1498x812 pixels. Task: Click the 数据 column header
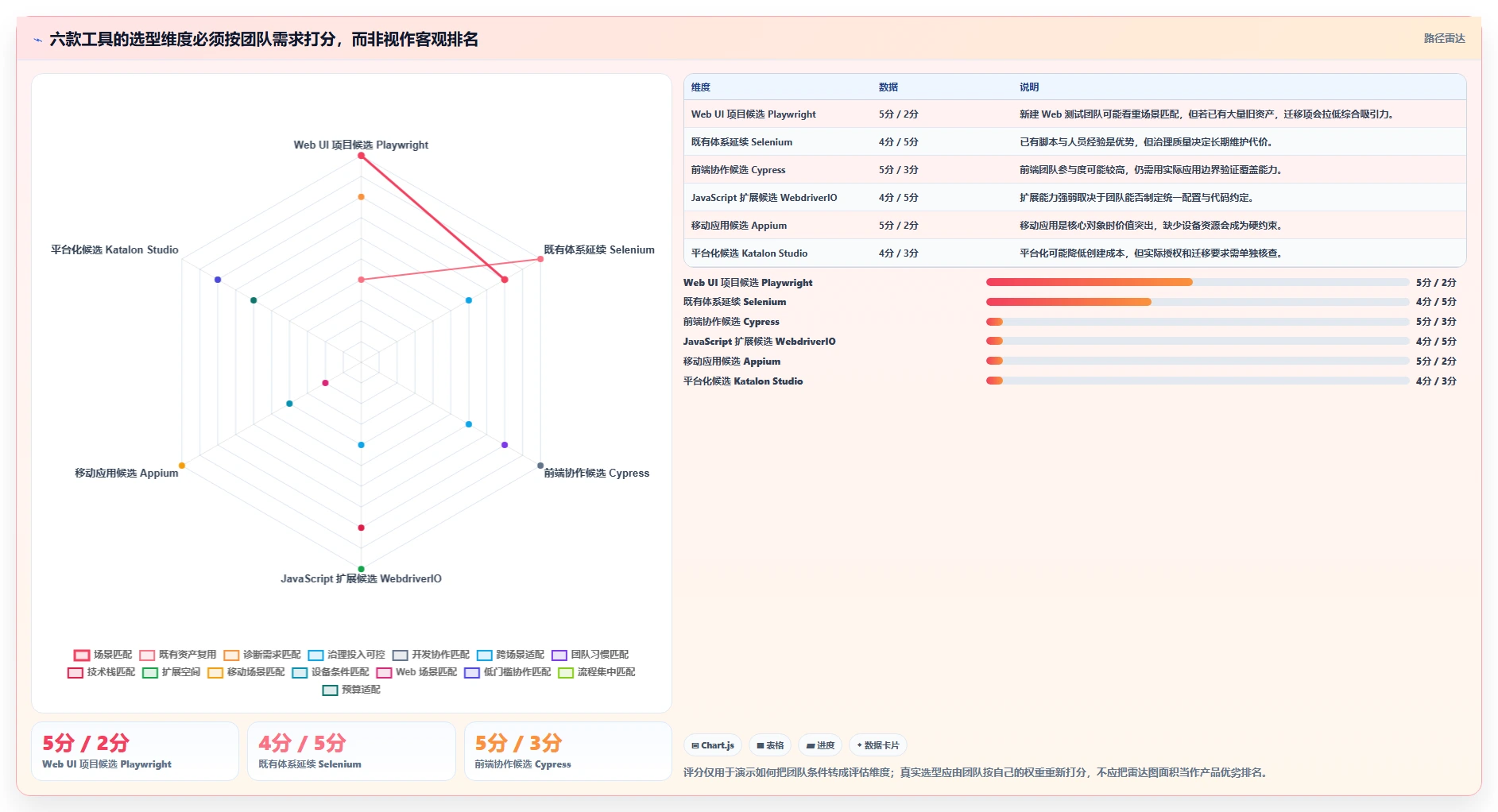pos(888,87)
